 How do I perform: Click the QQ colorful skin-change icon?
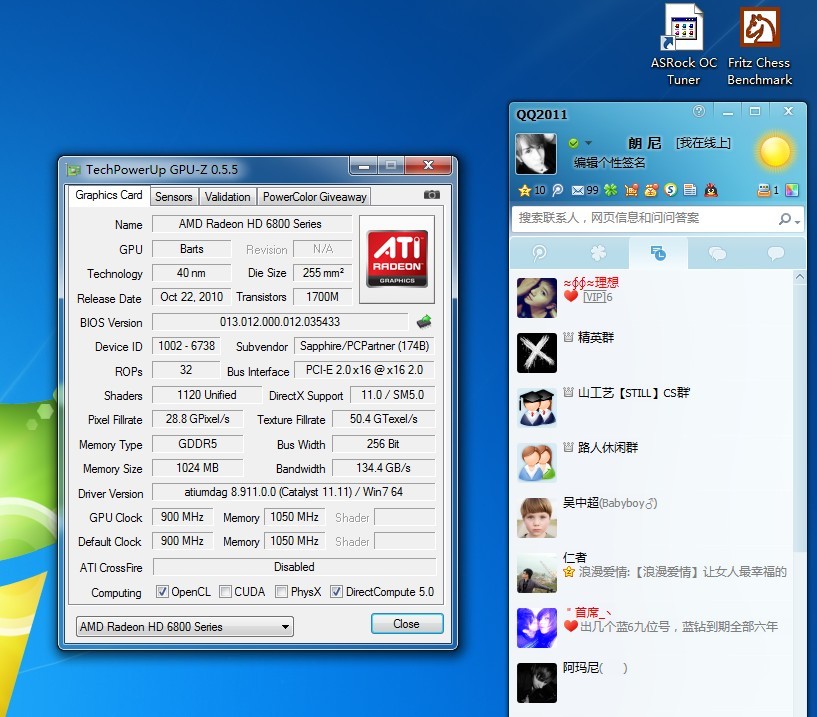point(792,190)
